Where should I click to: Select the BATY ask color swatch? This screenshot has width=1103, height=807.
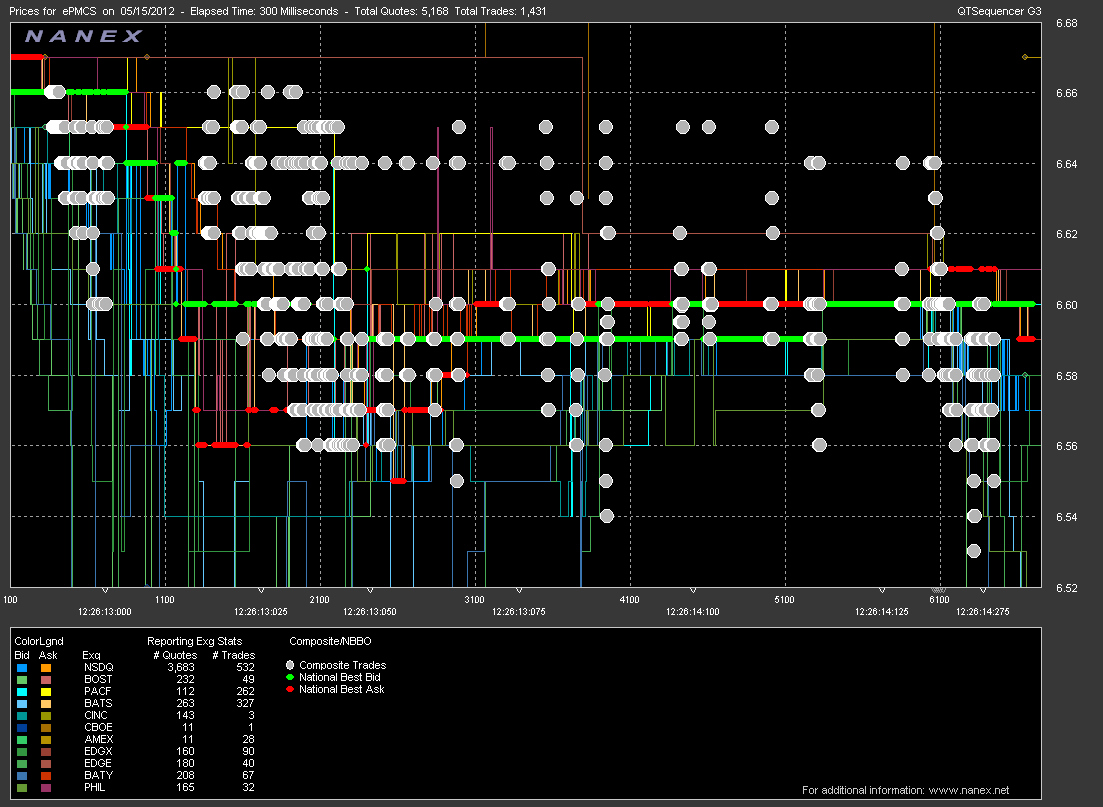(46, 775)
